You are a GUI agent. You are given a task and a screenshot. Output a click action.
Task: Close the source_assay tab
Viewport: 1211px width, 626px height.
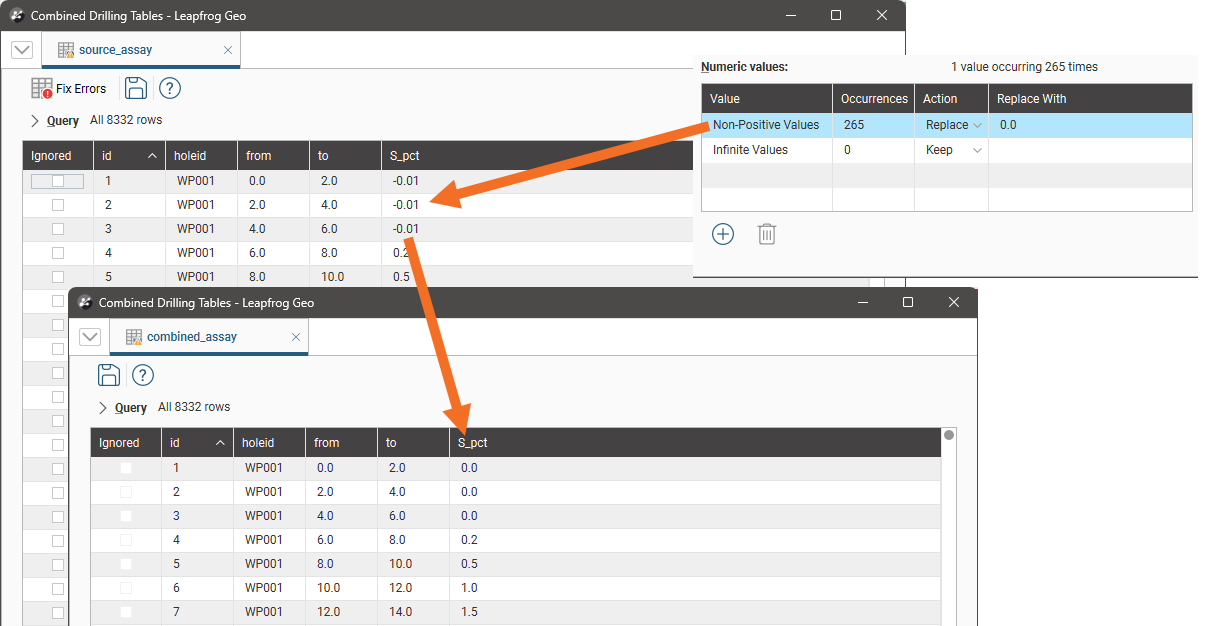click(x=227, y=50)
